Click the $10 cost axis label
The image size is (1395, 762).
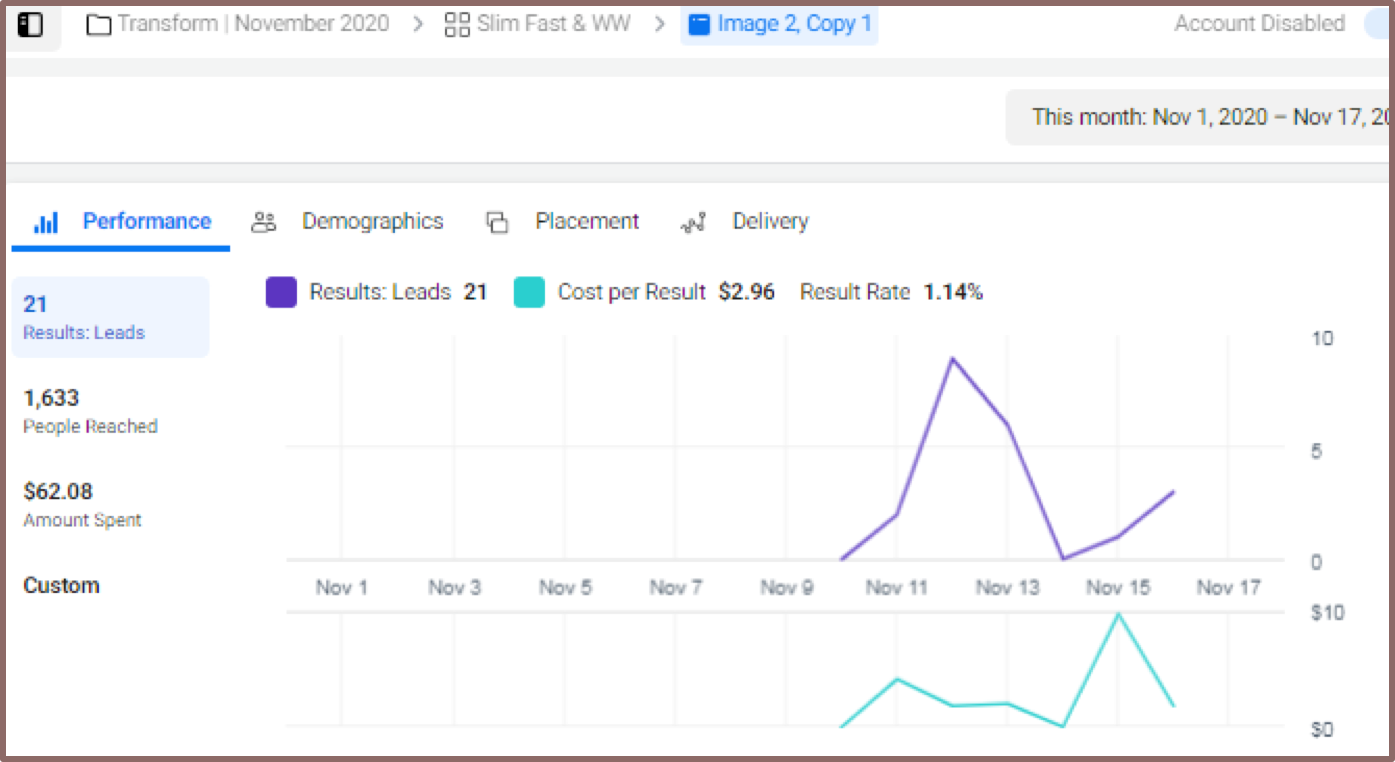[1328, 613]
